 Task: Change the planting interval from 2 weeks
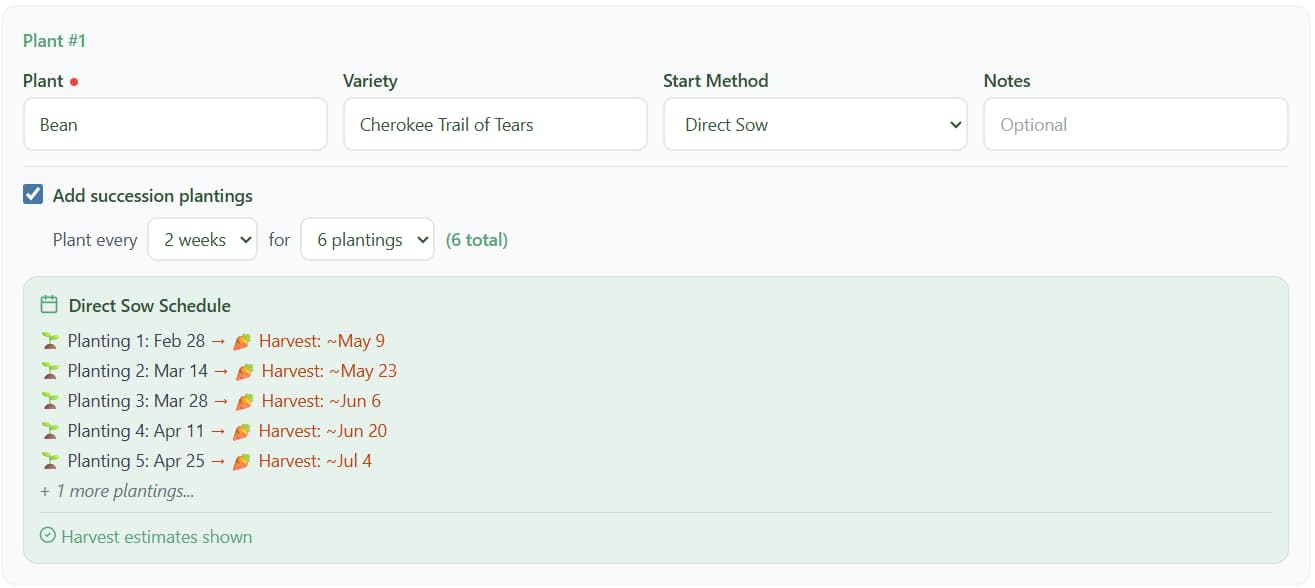[x=202, y=239]
